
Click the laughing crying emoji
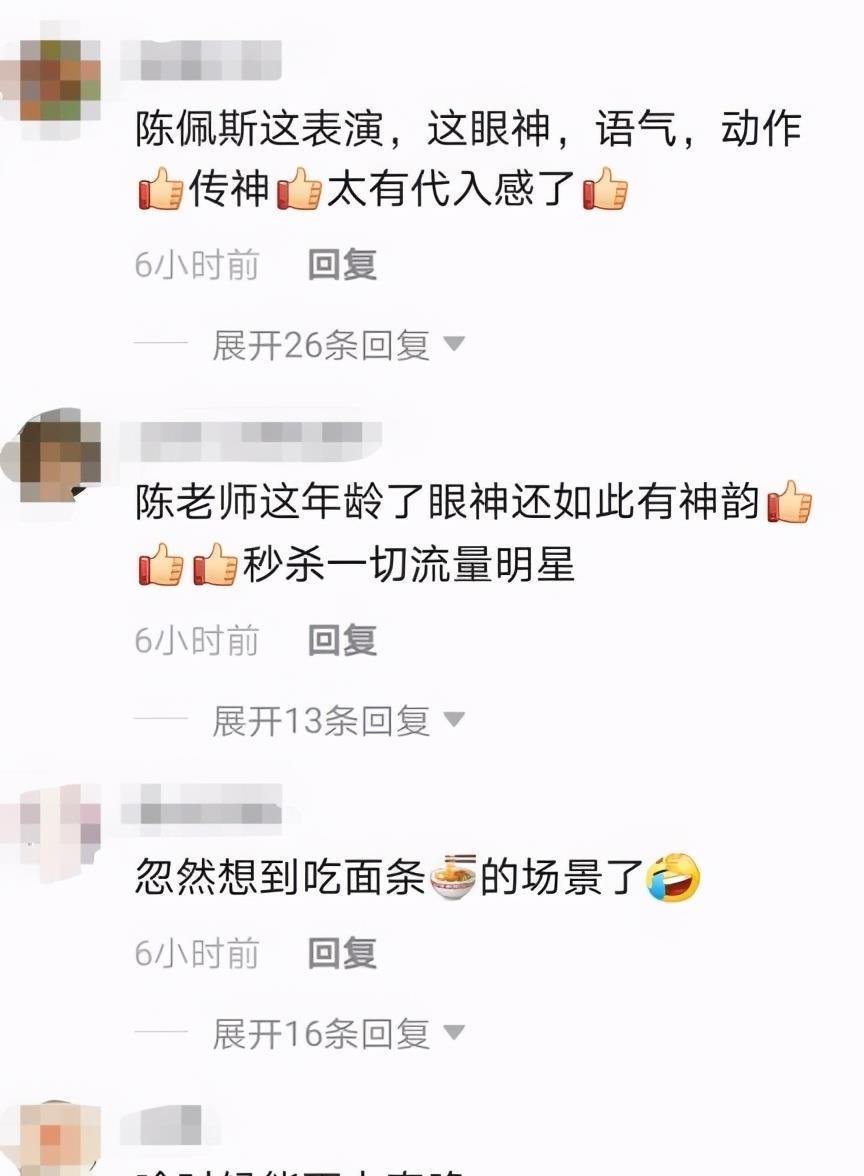point(673,877)
